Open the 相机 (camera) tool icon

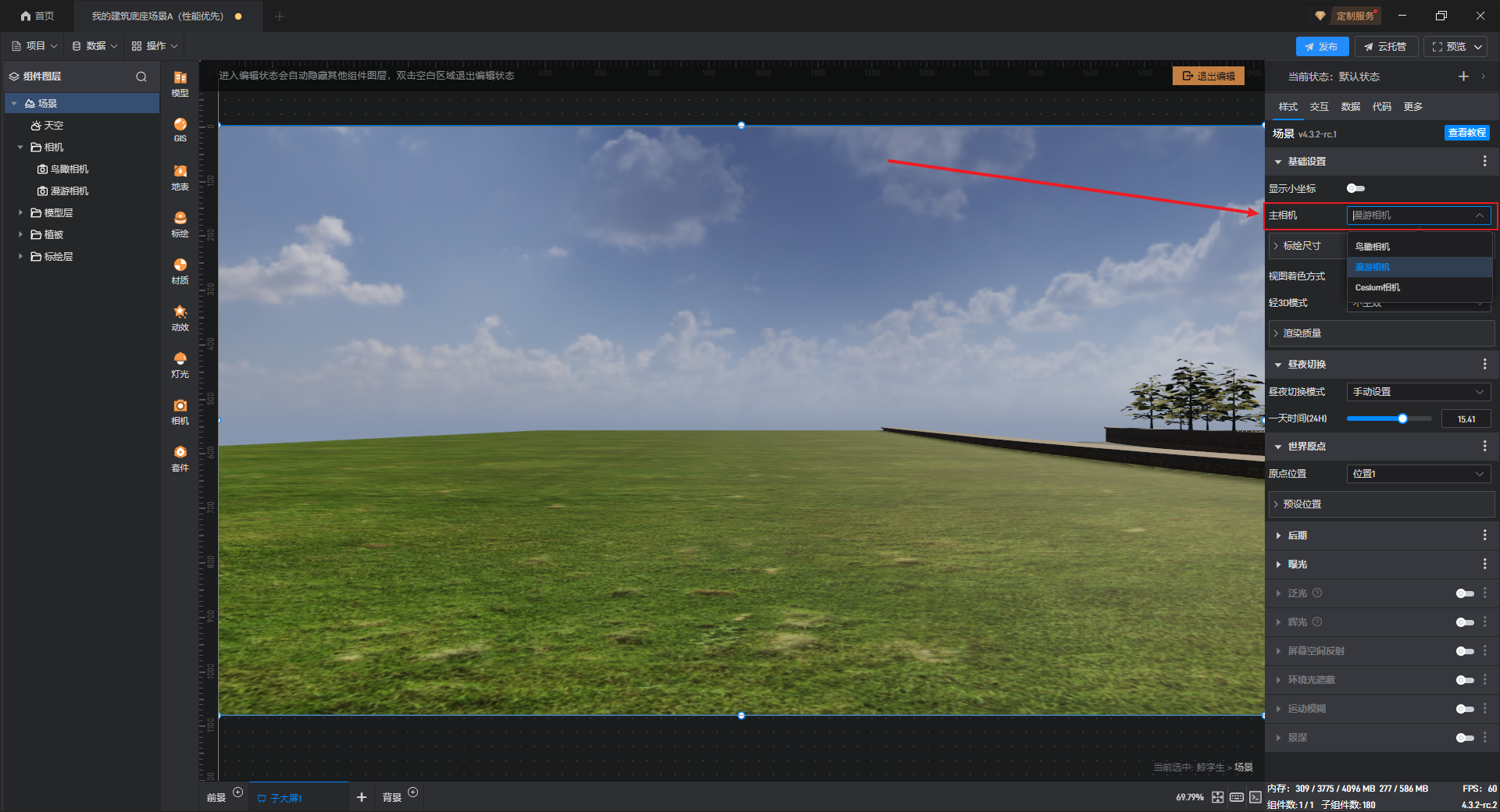pyautogui.click(x=180, y=411)
